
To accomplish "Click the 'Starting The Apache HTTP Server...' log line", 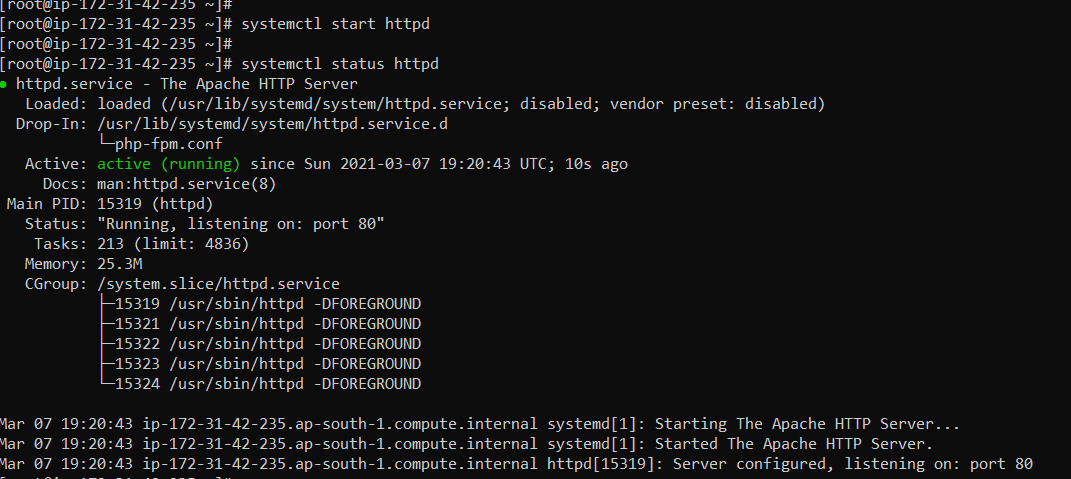I will point(479,424).
